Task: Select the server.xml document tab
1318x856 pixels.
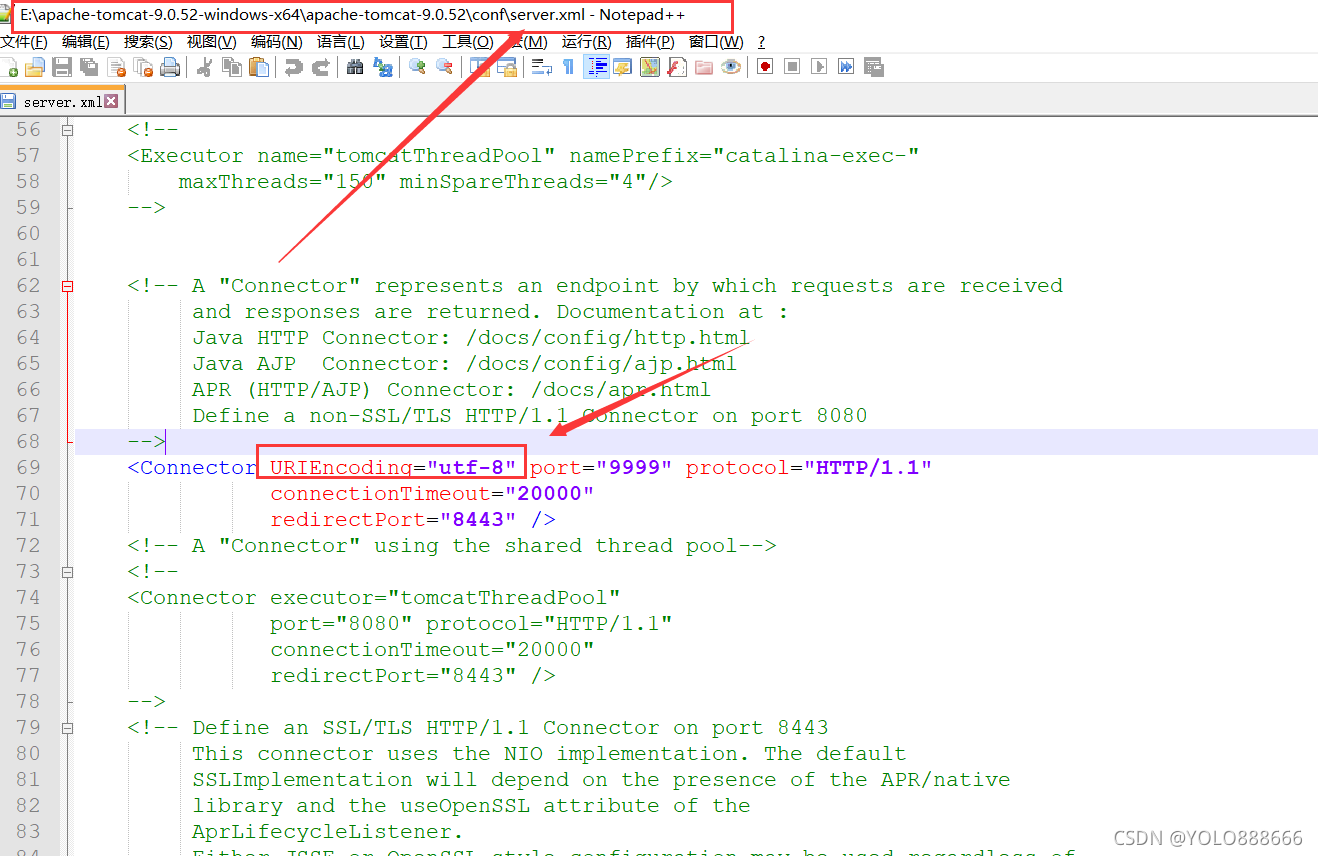Action: click(x=60, y=102)
